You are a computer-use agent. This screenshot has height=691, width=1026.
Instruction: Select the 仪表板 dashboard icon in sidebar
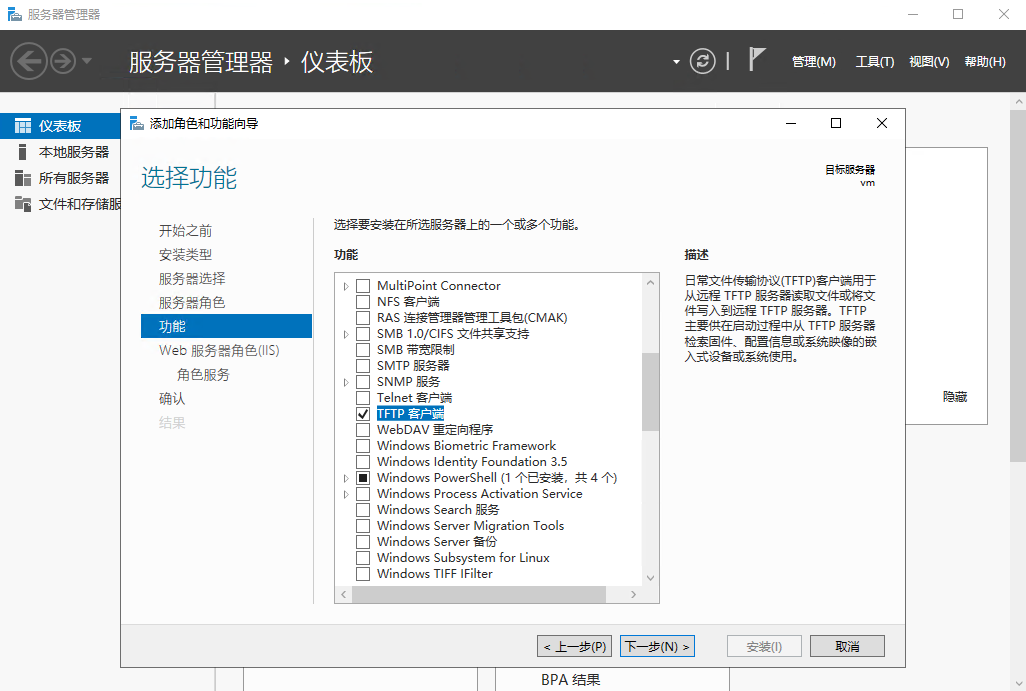point(23,126)
